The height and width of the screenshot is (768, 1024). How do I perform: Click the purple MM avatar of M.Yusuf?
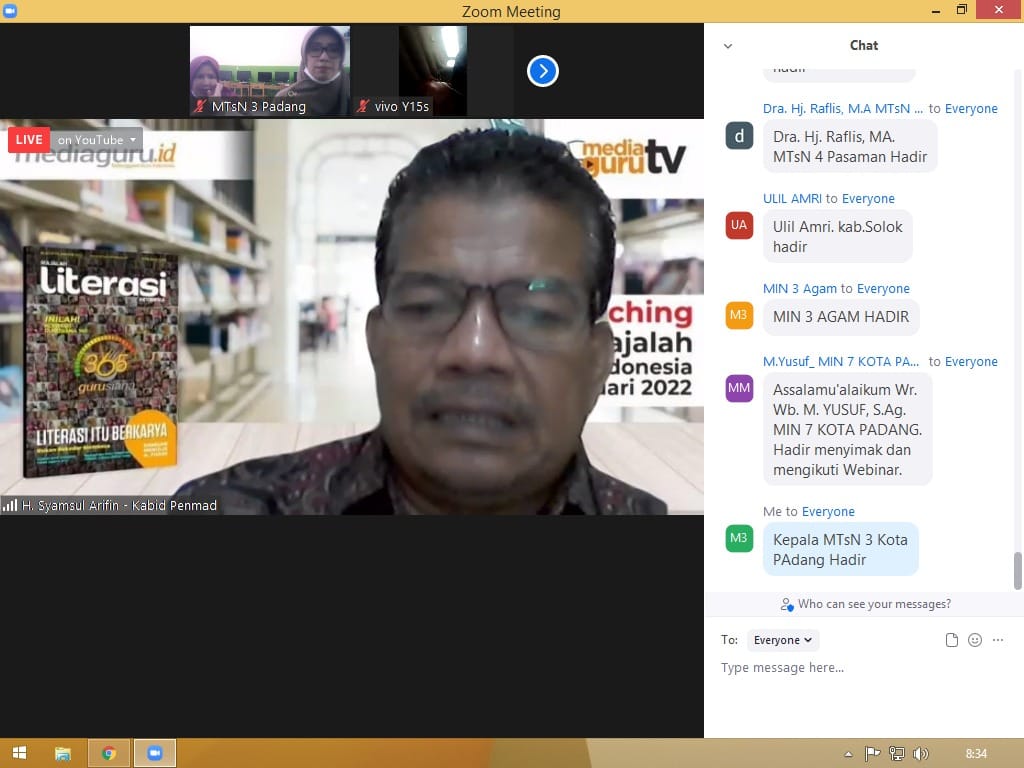click(739, 388)
